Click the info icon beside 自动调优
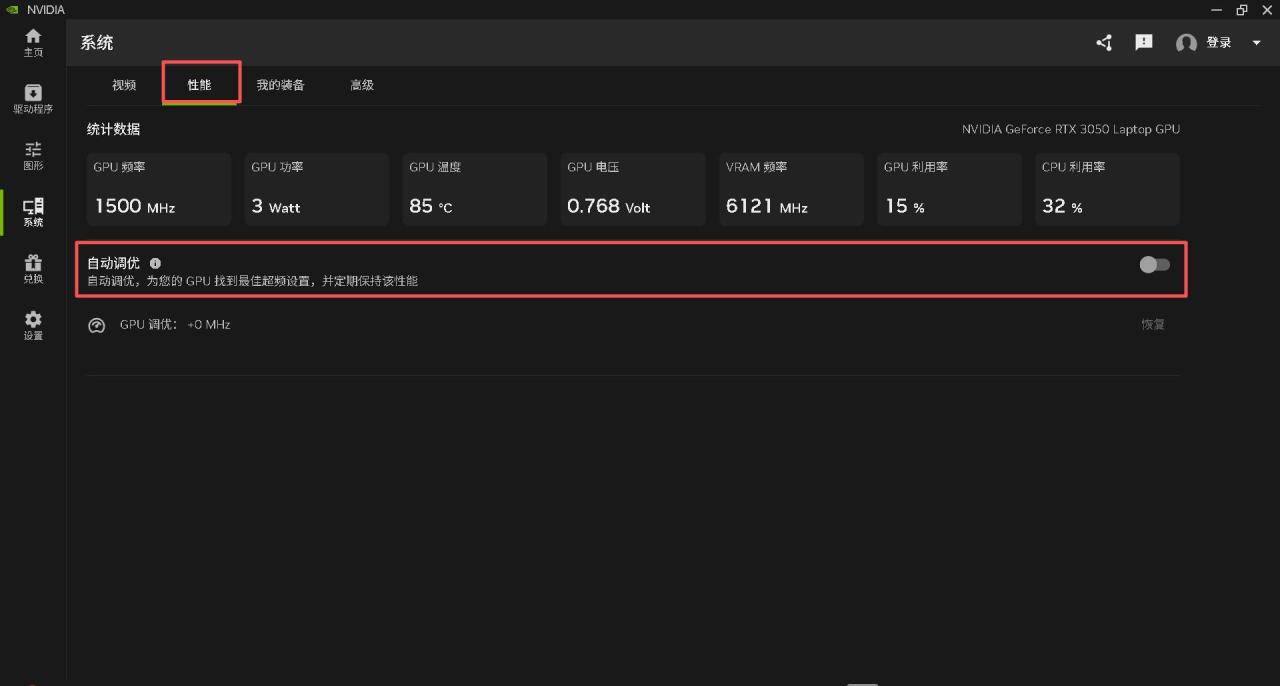Viewport: 1280px width, 686px height. pyautogui.click(x=155, y=263)
